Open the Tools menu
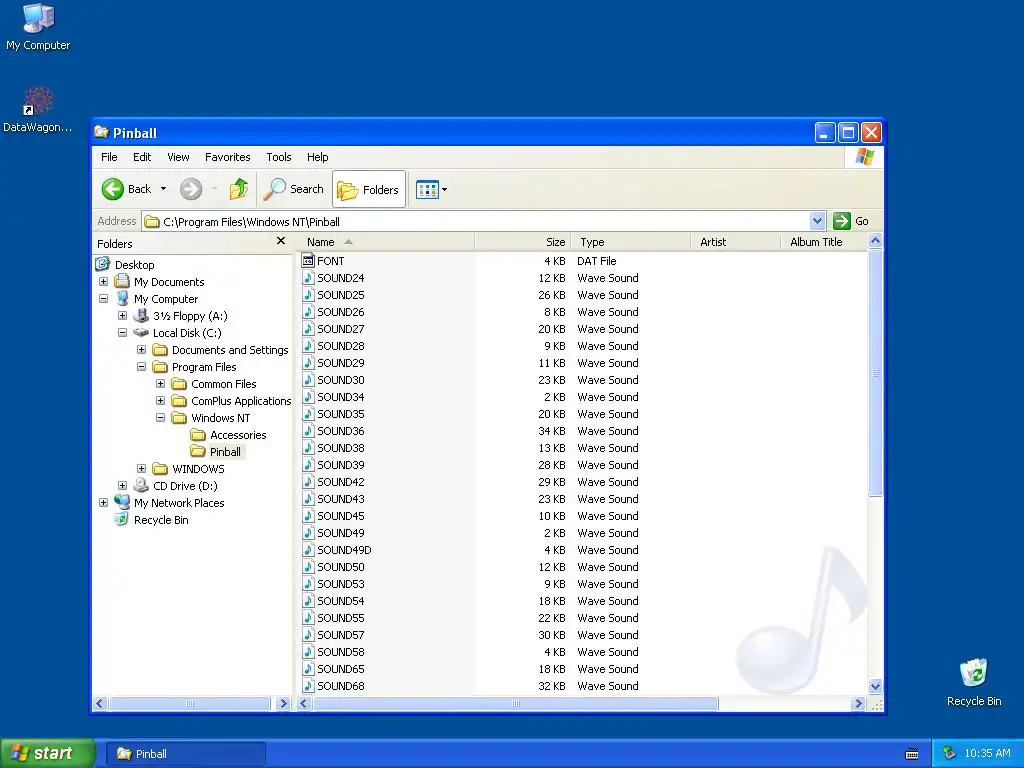 (x=278, y=157)
